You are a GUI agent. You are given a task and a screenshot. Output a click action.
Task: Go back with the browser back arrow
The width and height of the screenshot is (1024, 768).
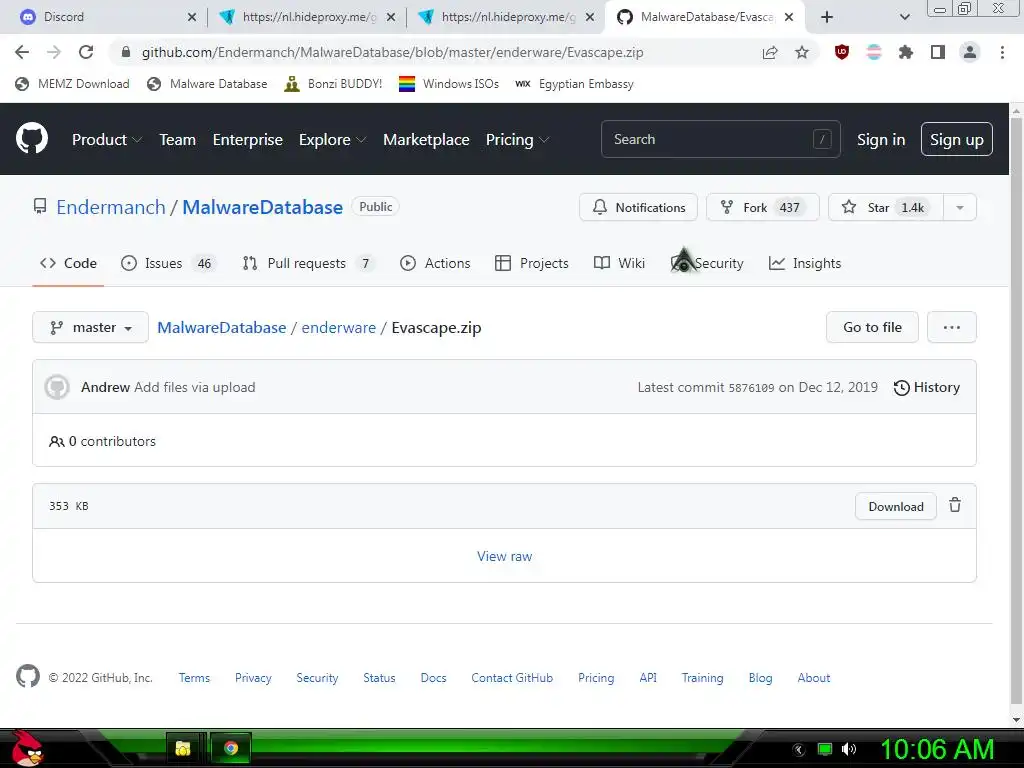[x=22, y=52]
